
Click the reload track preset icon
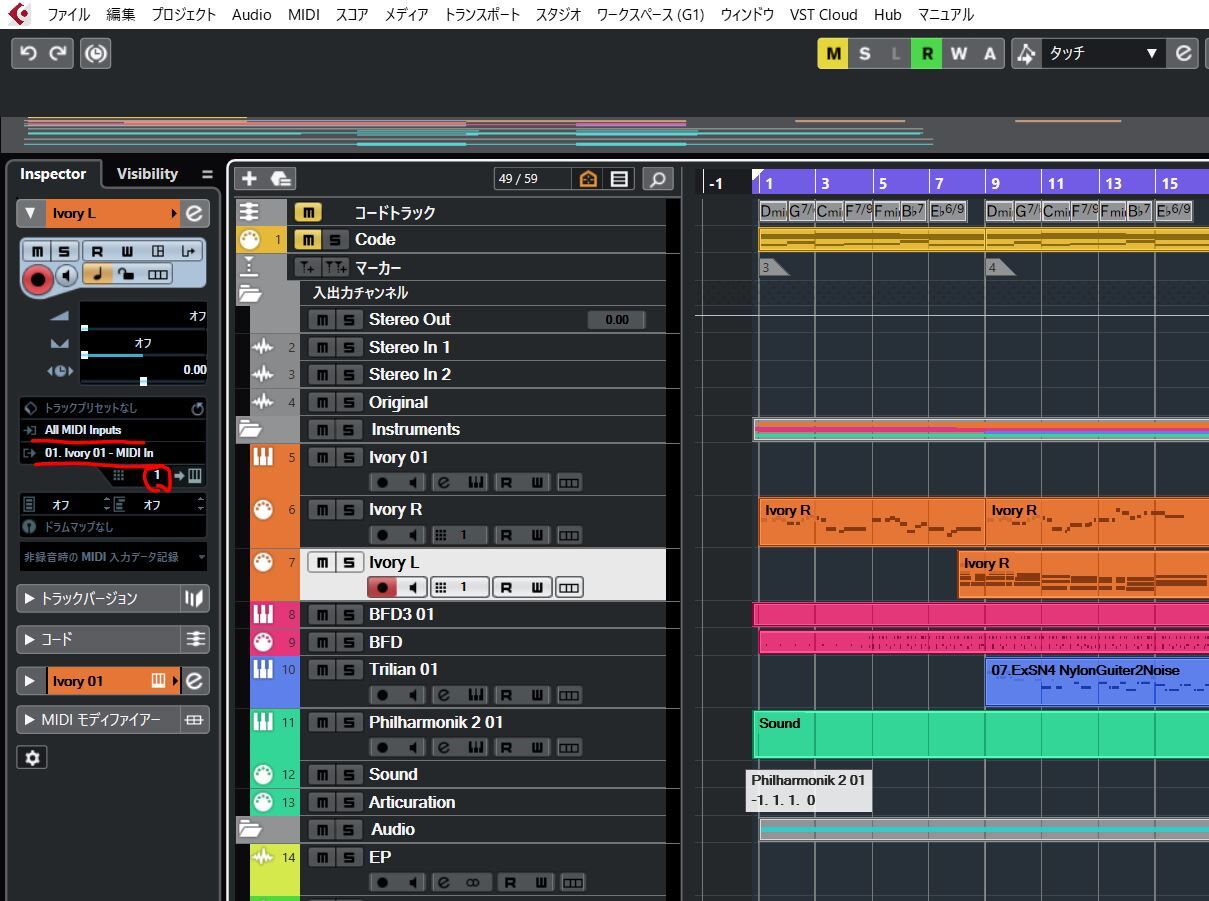click(x=197, y=408)
